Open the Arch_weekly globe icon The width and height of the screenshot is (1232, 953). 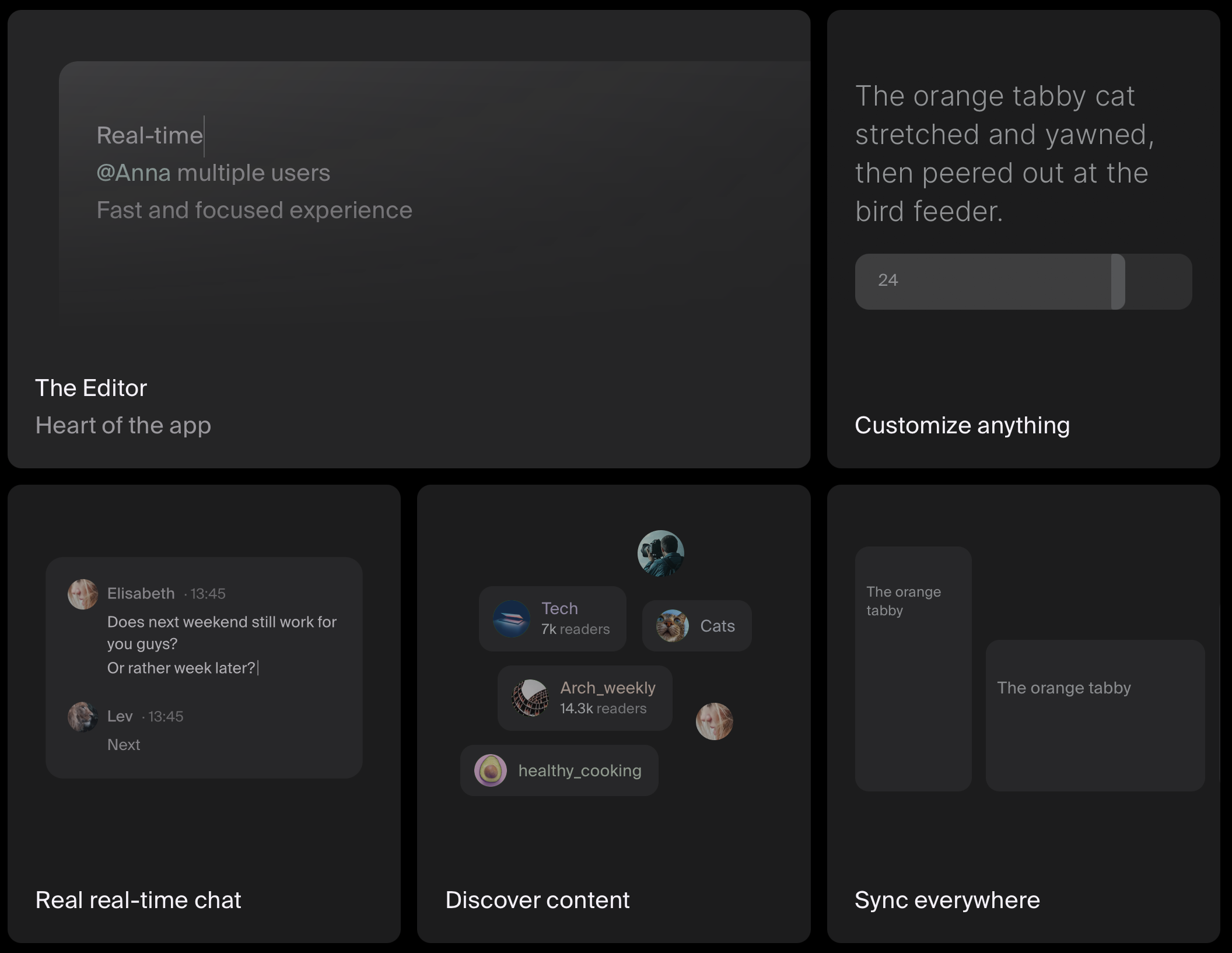pyautogui.click(x=530, y=698)
